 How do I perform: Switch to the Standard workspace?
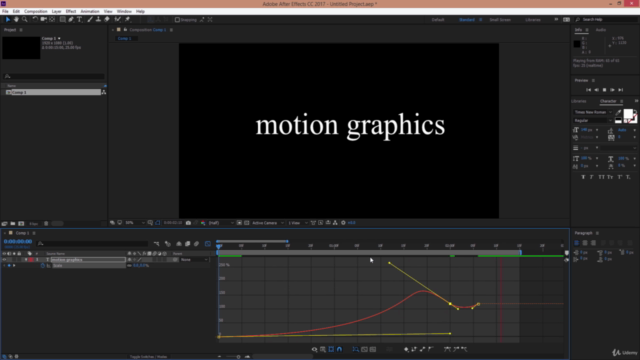[x=467, y=20]
